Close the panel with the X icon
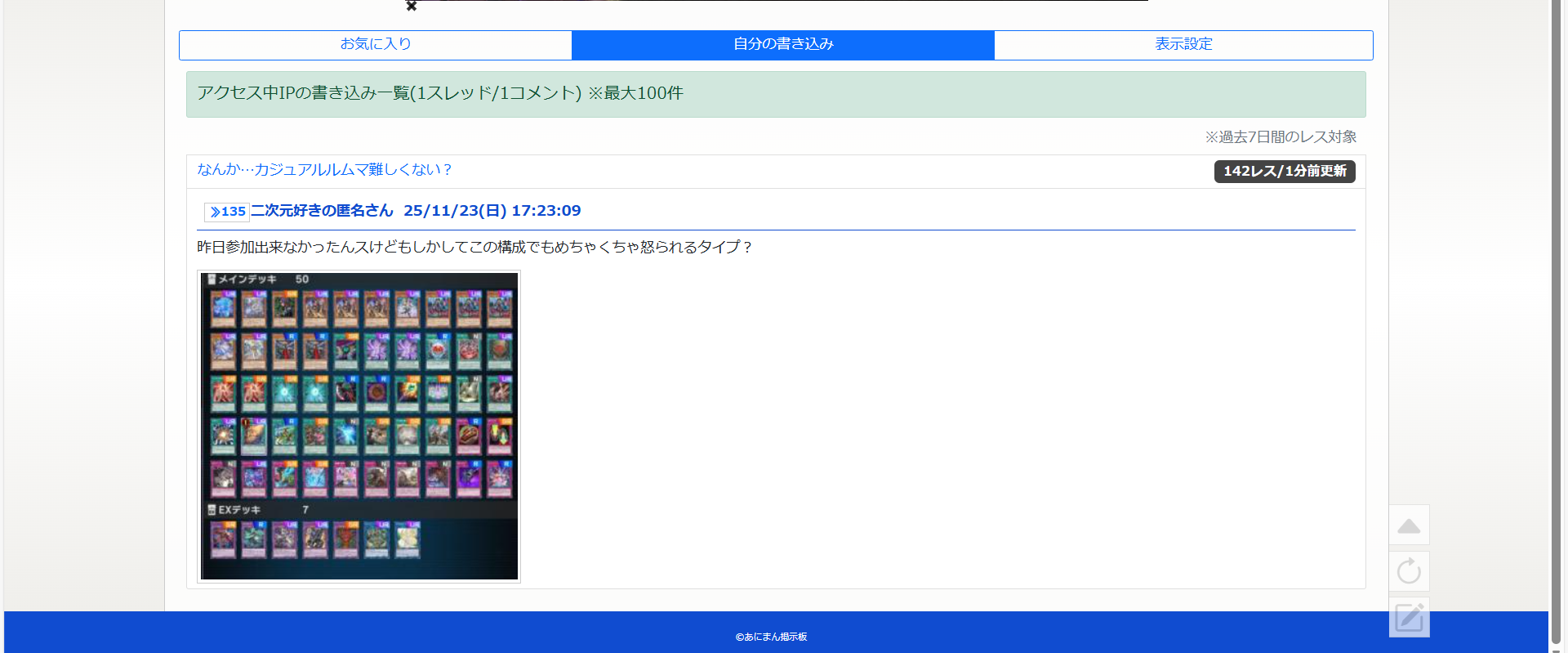1568x653 pixels. [412, 6]
